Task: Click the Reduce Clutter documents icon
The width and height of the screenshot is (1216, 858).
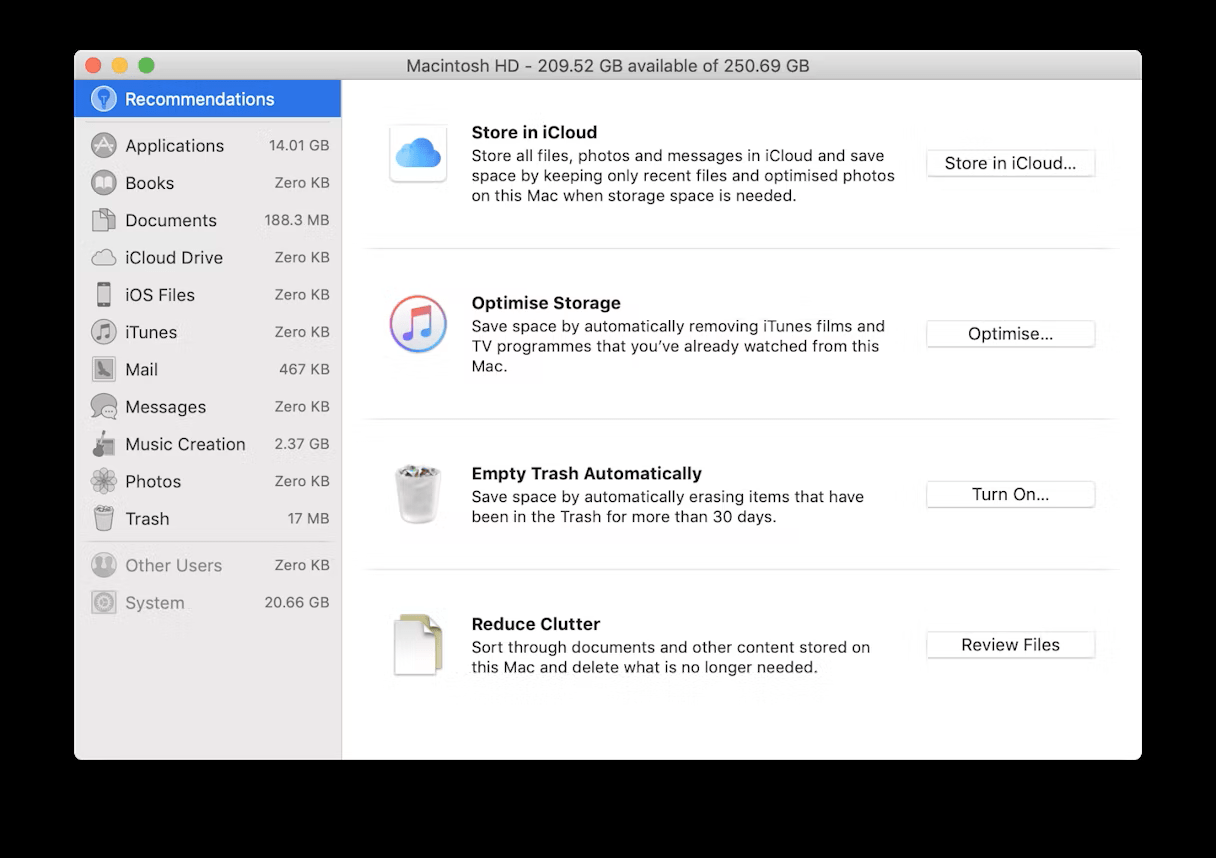Action: click(x=418, y=644)
